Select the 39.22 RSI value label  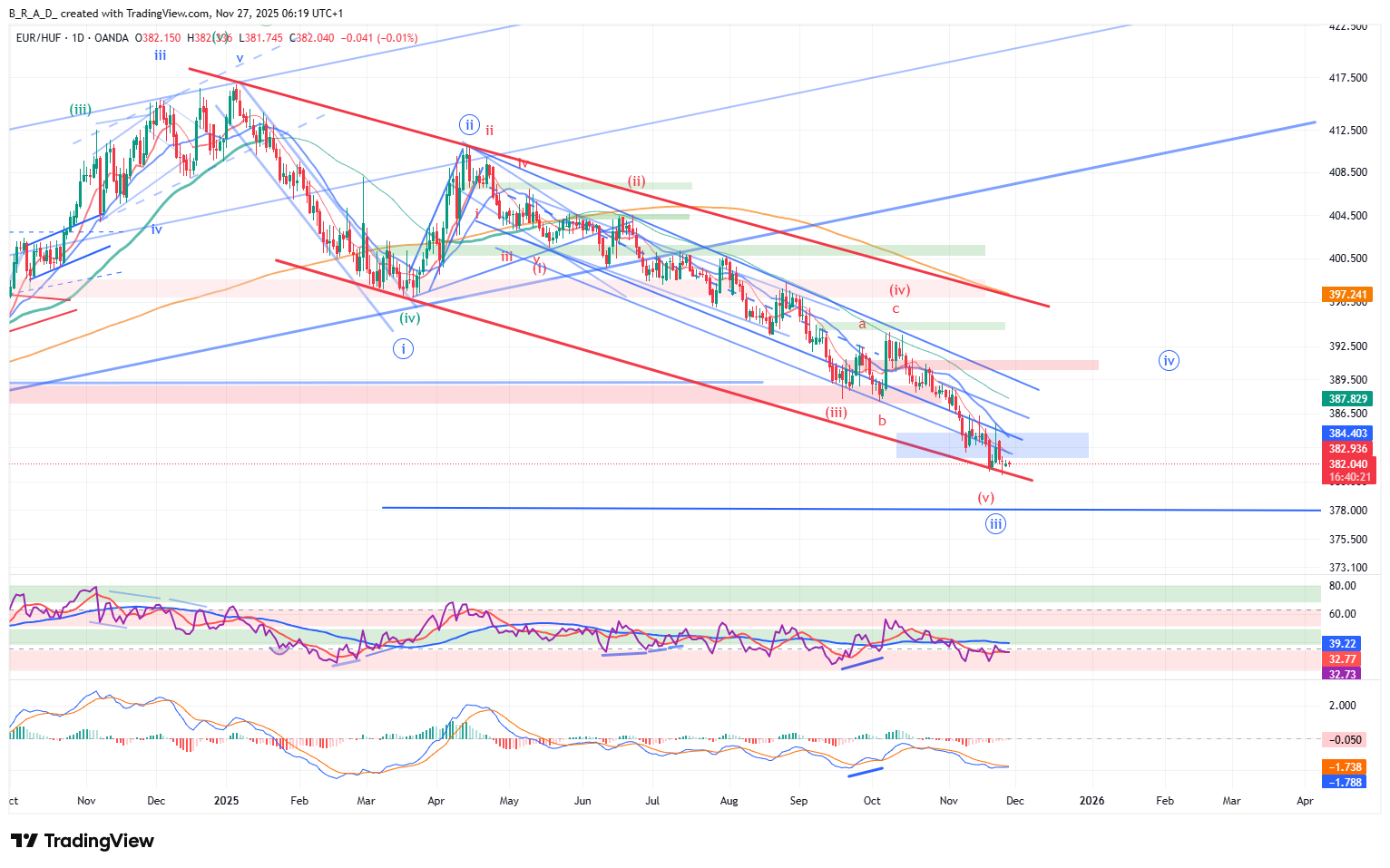coord(1342,644)
